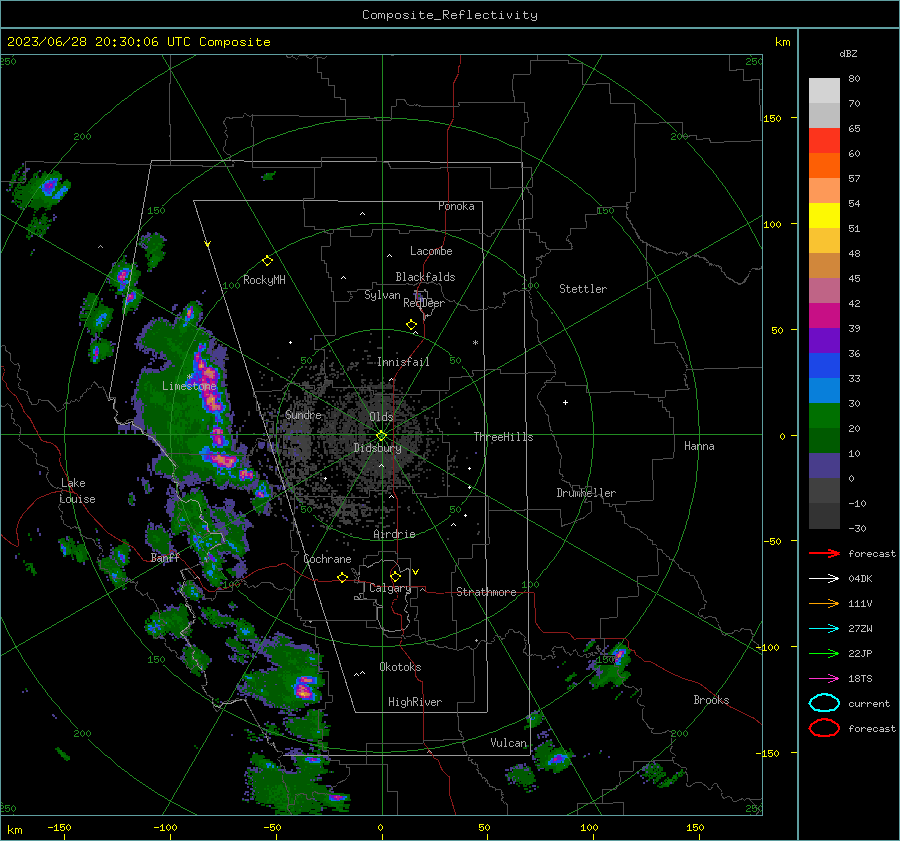Select the bright yellow 54-51 dBZ swatch
Screen dimensions: 900x841
(824, 216)
